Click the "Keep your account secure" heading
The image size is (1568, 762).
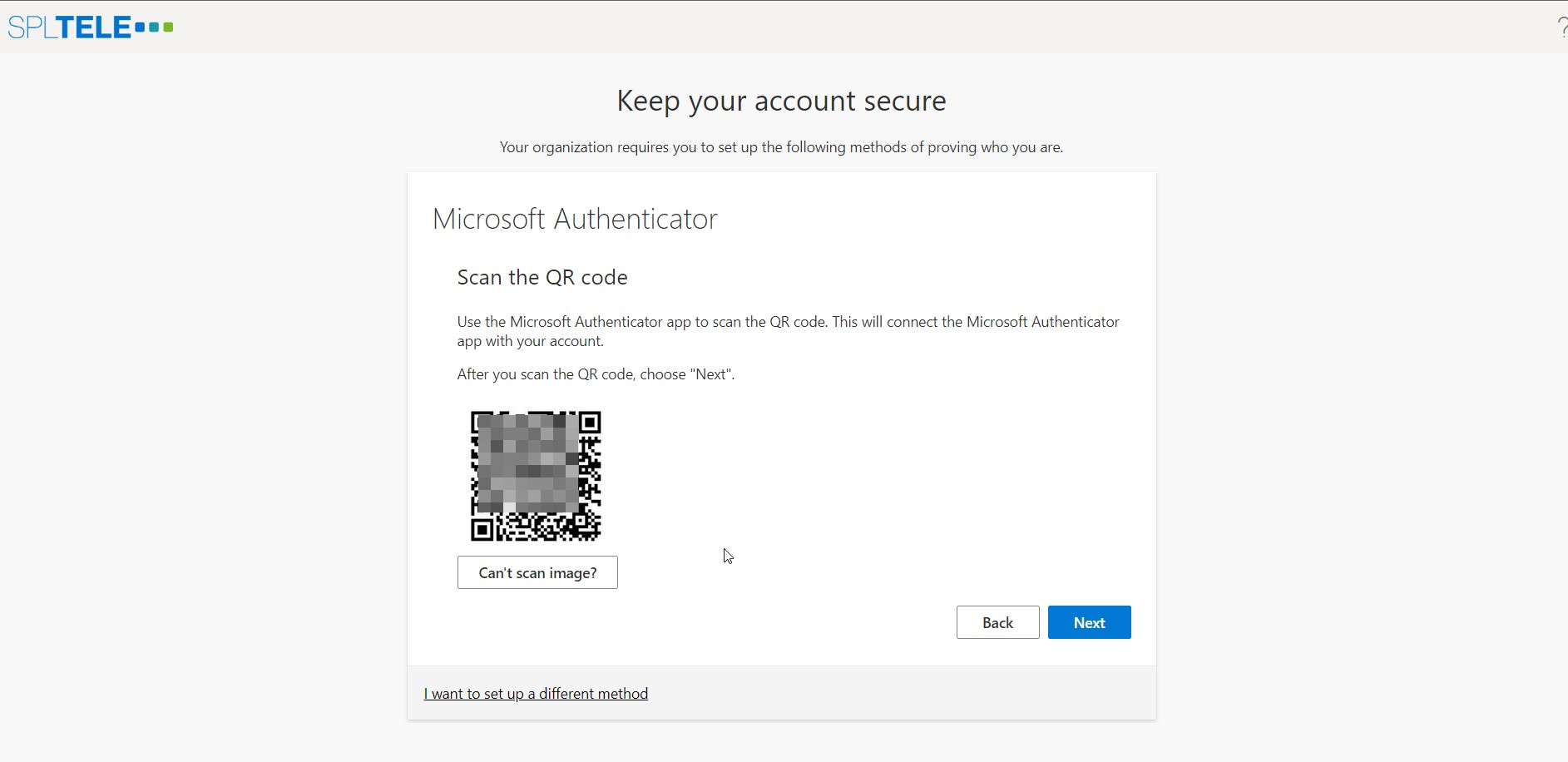781,101
